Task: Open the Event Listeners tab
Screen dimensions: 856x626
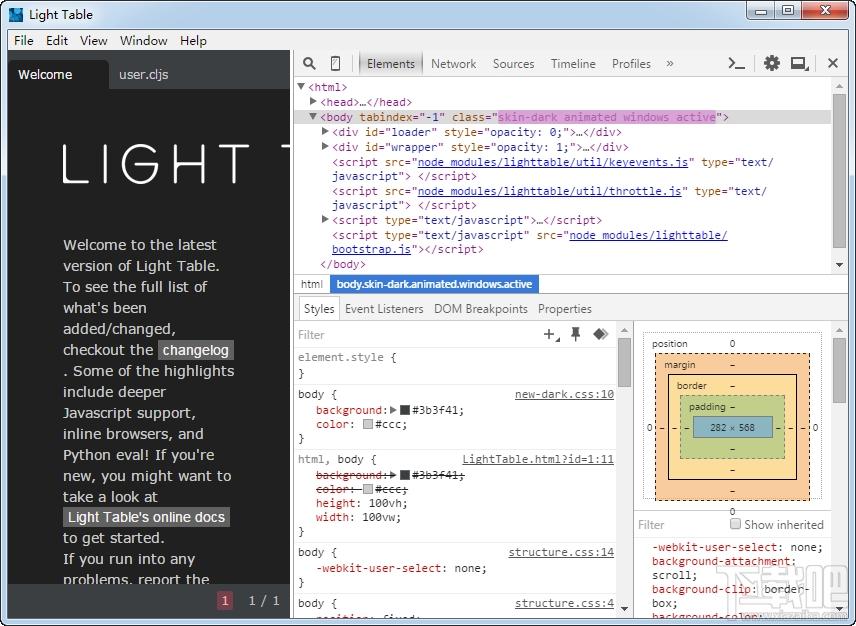Action: click(x=384, y=308)
